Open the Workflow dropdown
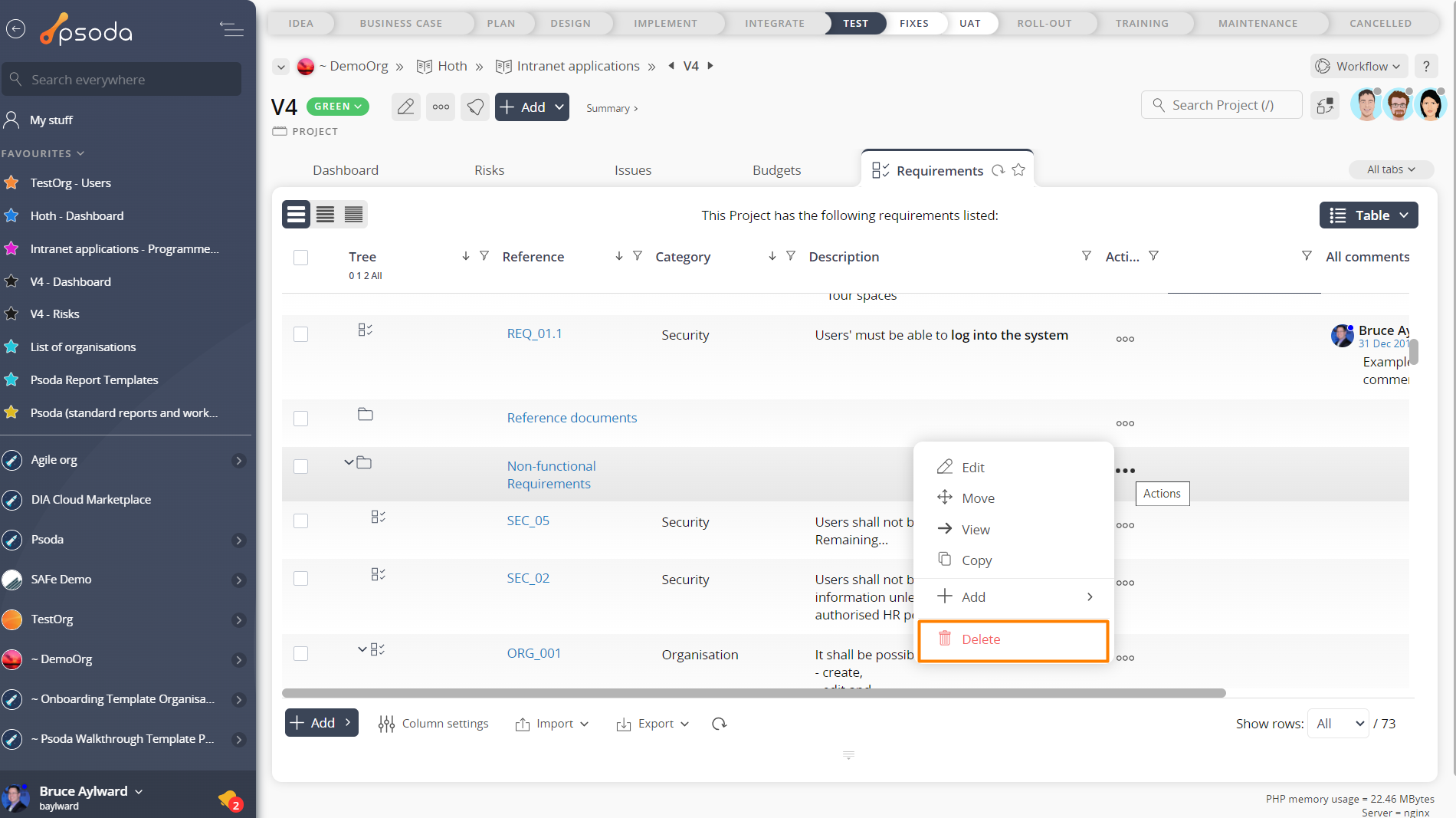This screenshot has width=1456, height=818. click(x=1359, y=66)
